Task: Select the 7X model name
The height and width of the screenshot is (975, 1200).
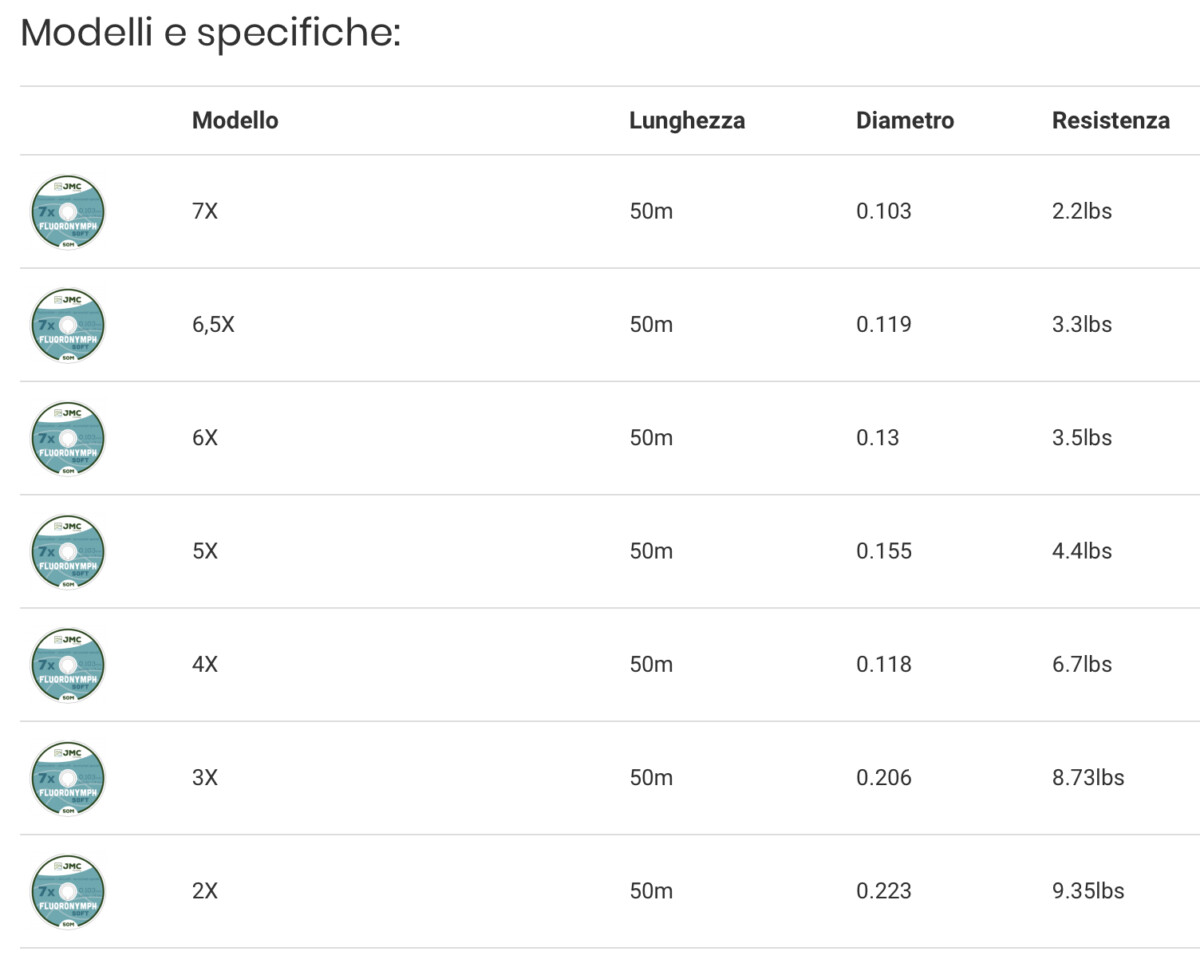Action: pyautogui.click(x=204, y=212)
